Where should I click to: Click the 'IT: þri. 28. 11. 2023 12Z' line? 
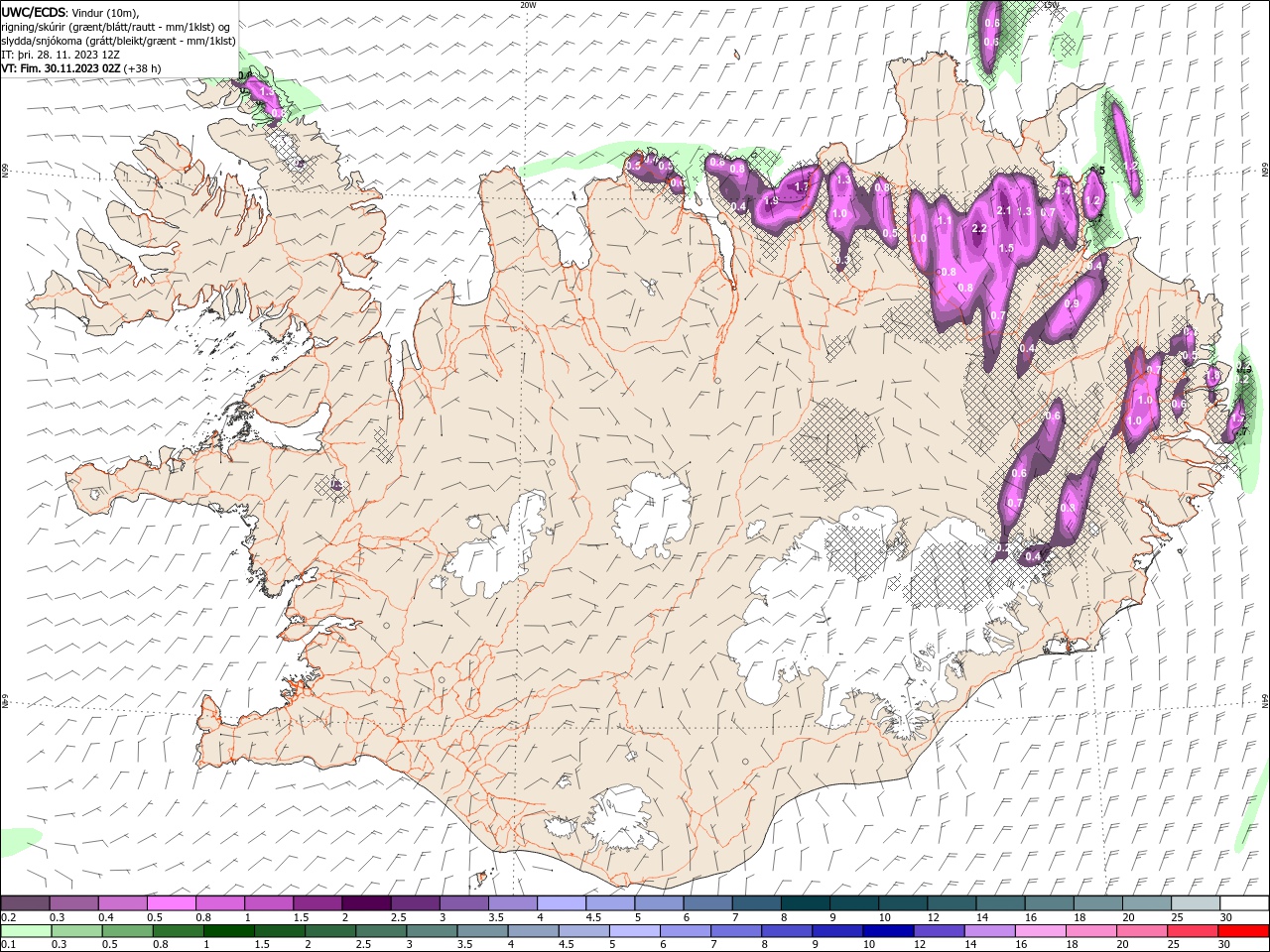coord(61,55)
